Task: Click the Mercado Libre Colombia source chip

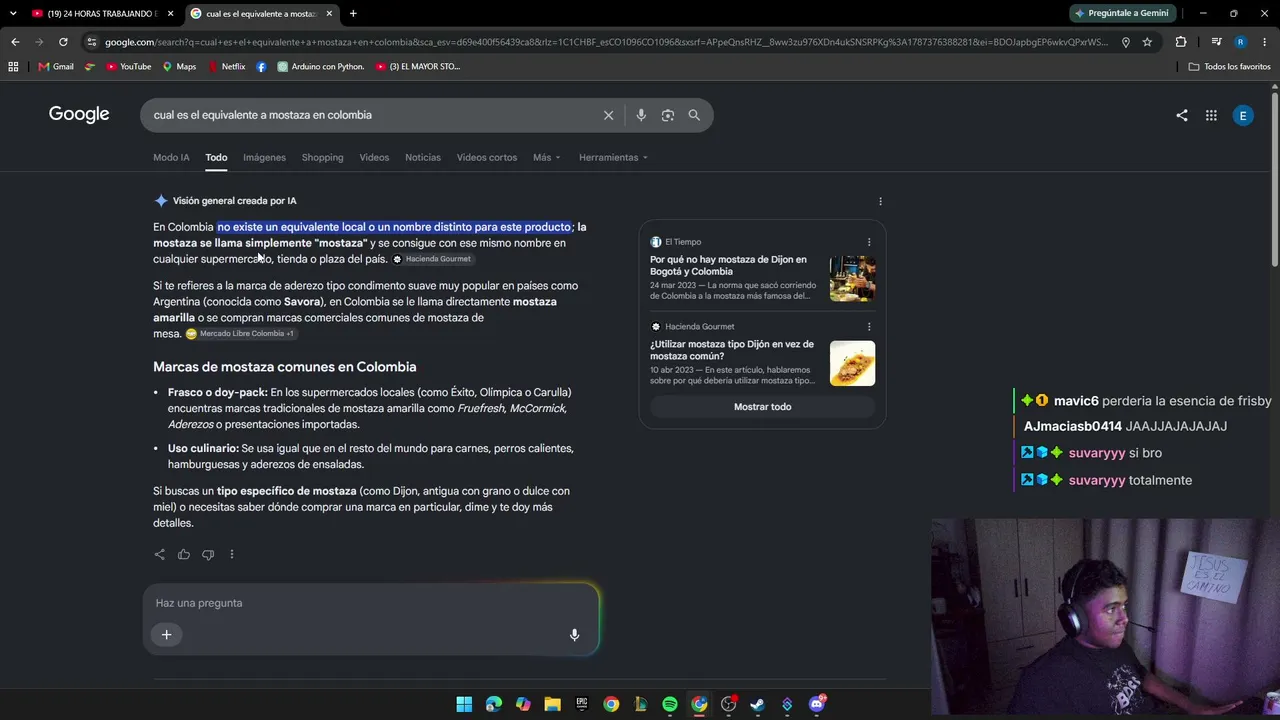Action: (x=240, y=334)
